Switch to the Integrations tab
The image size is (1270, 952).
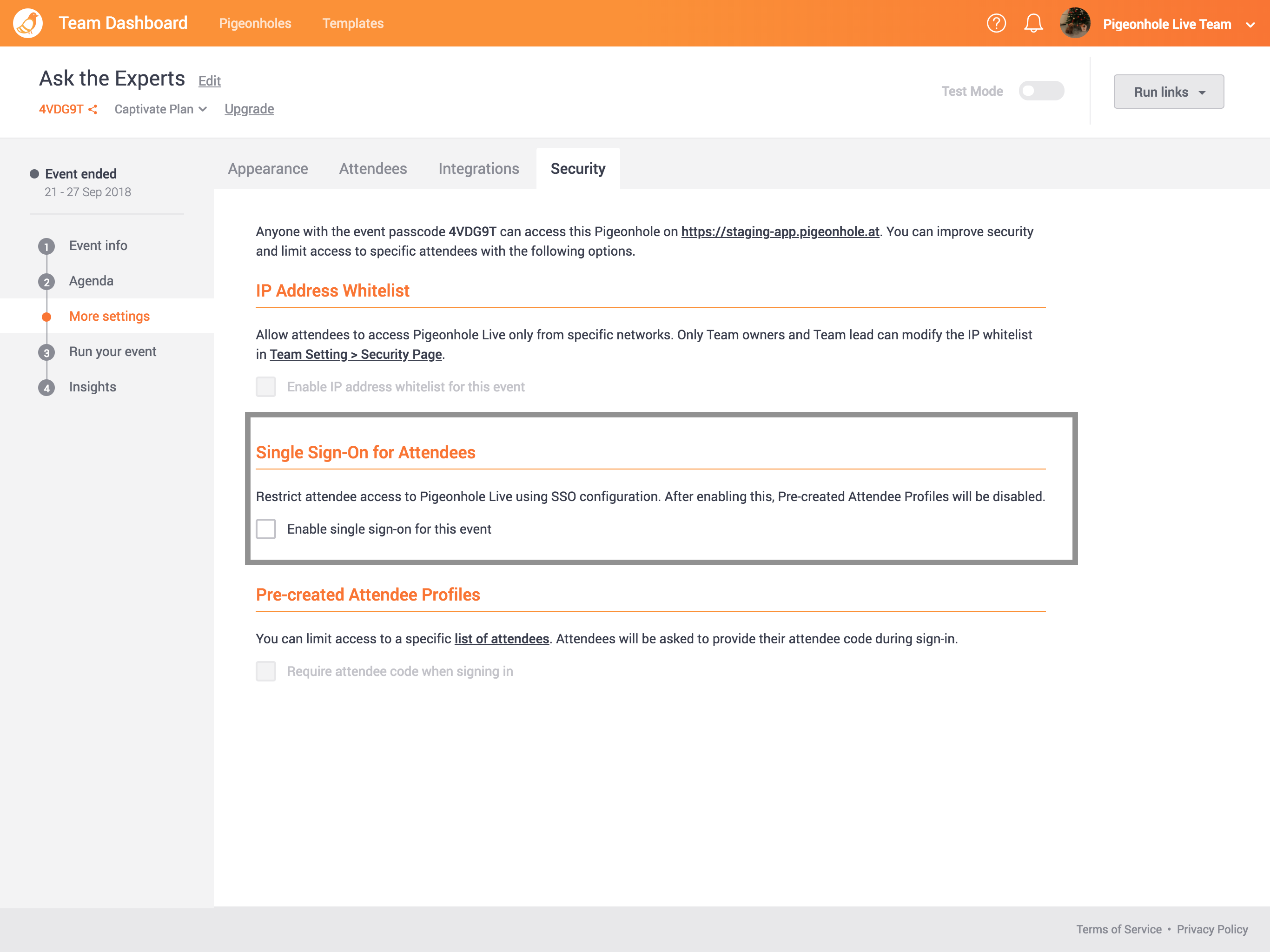point(479,169)
